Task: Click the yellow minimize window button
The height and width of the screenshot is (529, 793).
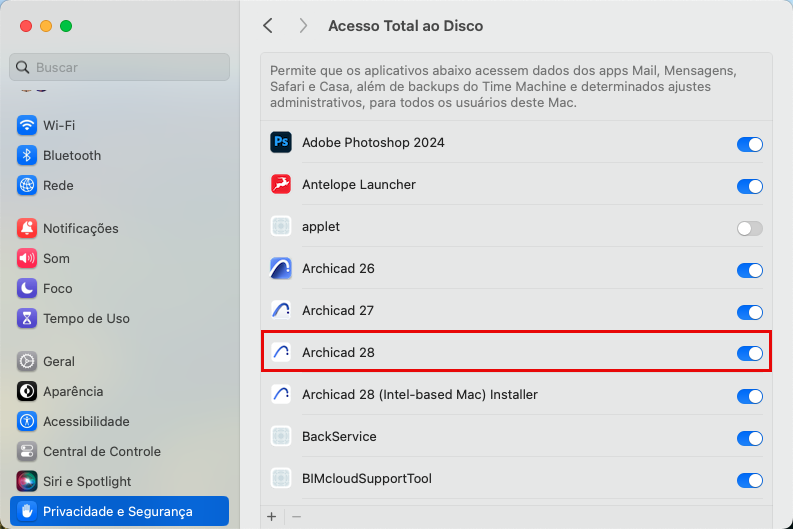Action: click(46, 26)
